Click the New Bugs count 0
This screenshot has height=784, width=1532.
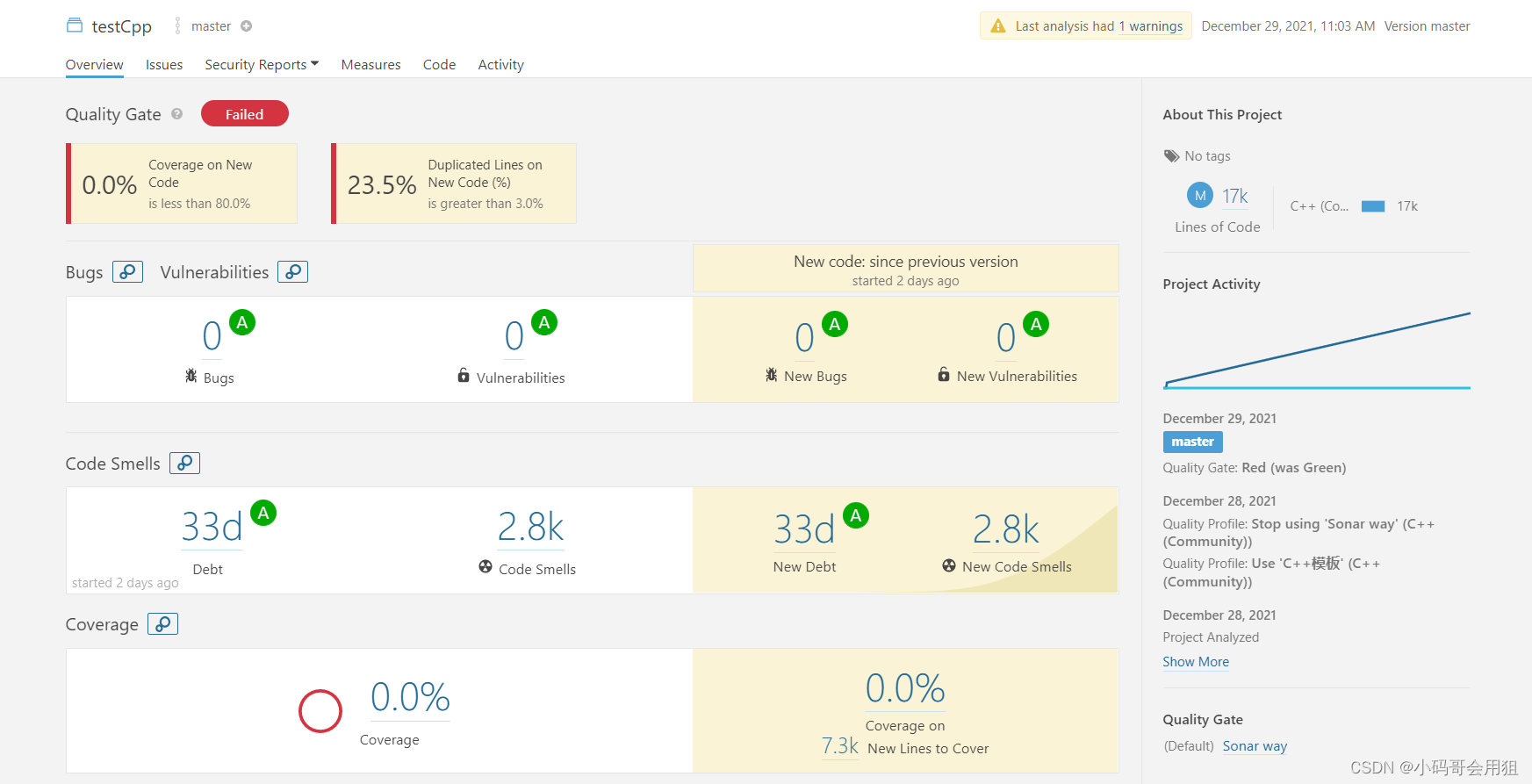(804, 338)
